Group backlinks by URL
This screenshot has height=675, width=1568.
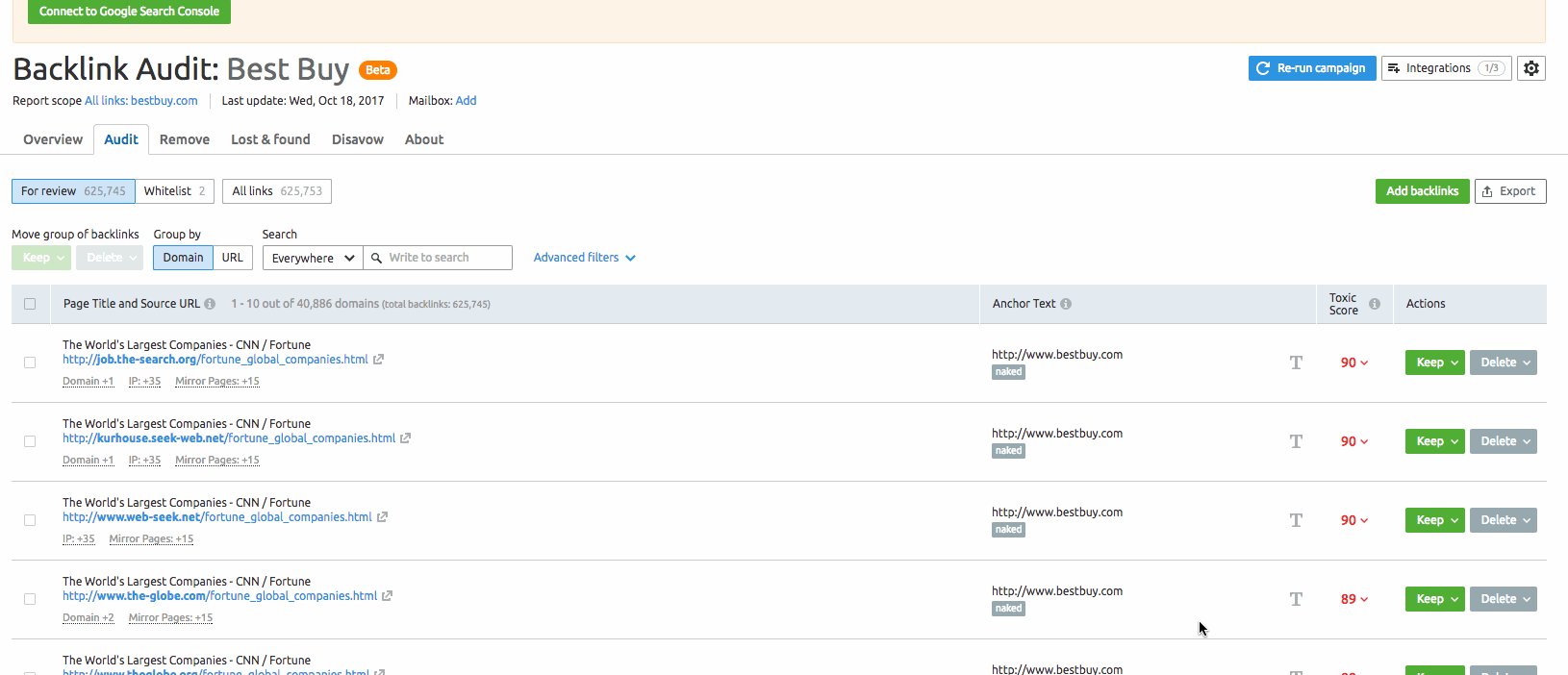coord(233,258)
